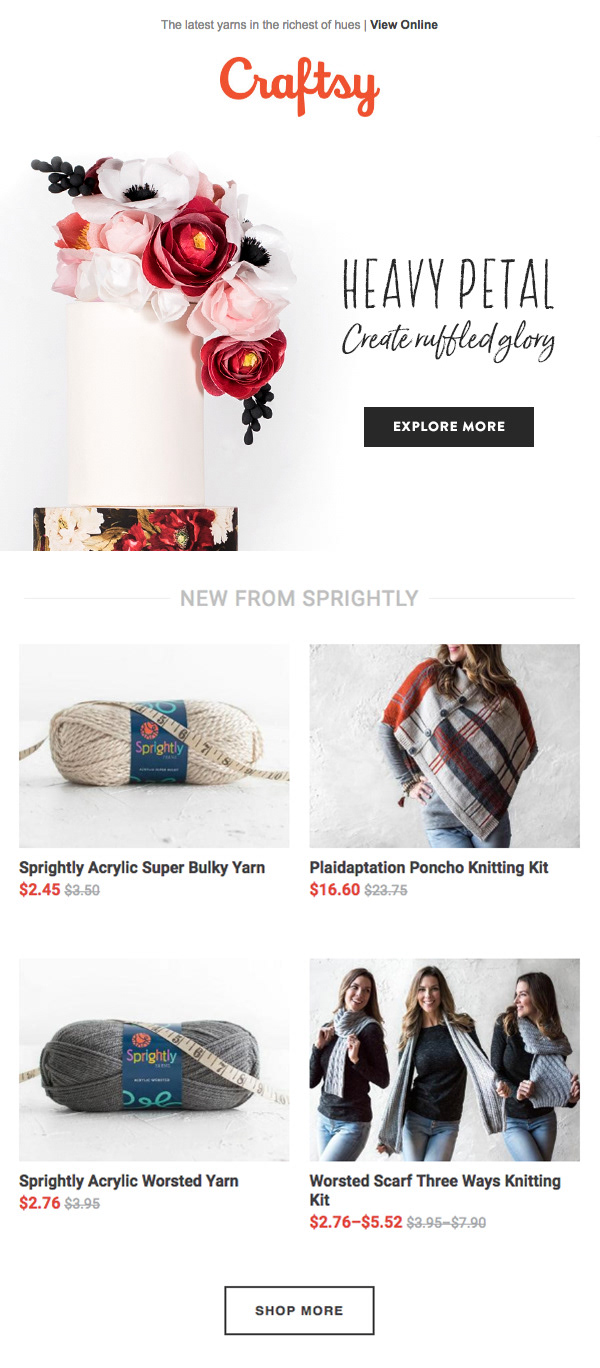This screenshot has height=1368, width=600.
Task: Click the floral patterned cake base tier
Action: point(135,529)
